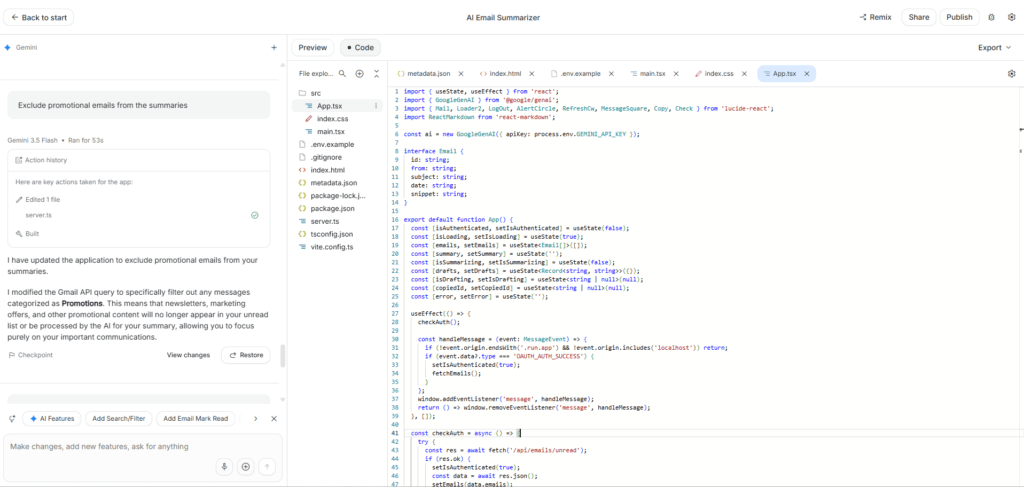Open the Export dropdown
Image resolution: width=1024 pixels, height=487 pixels.
click(x=995, y=48)
